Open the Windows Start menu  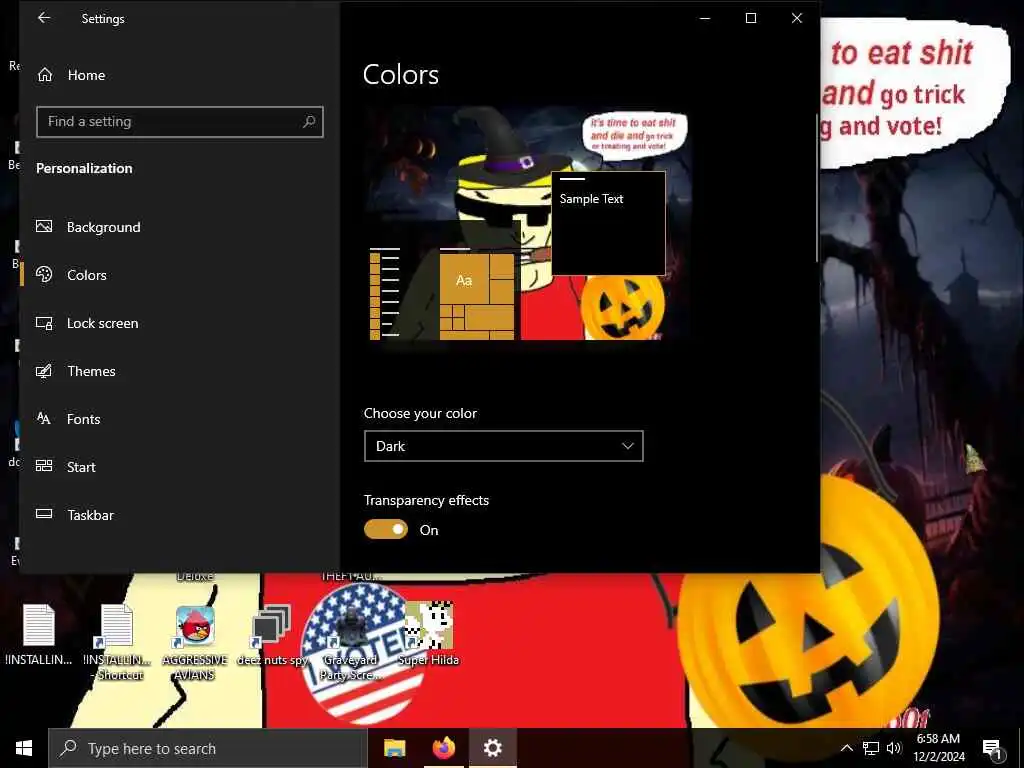24,748
